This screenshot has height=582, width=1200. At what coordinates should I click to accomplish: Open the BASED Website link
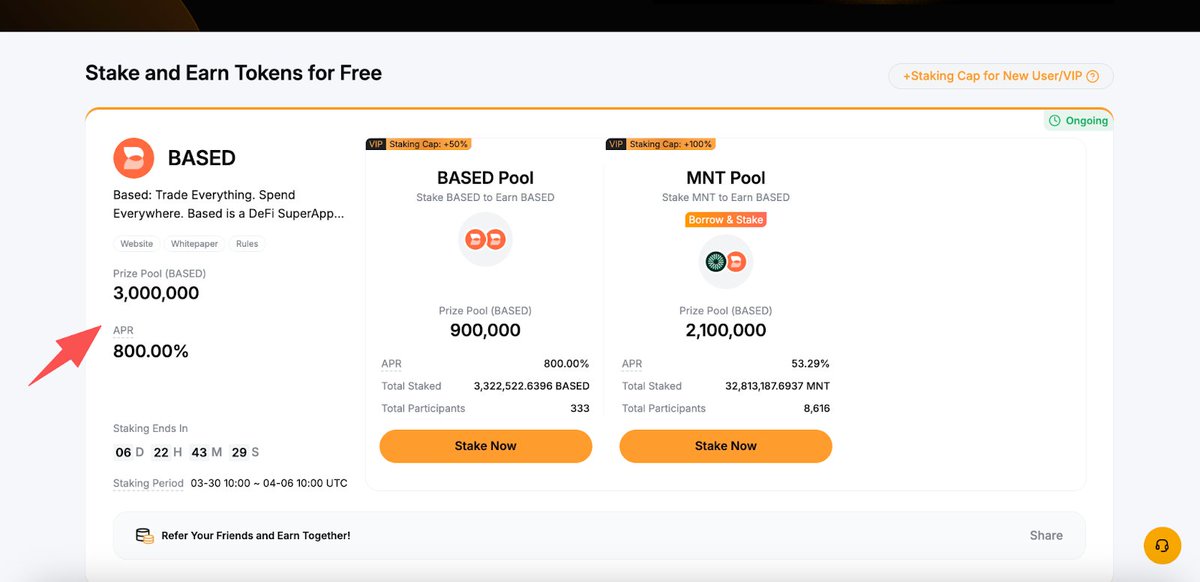137,244
